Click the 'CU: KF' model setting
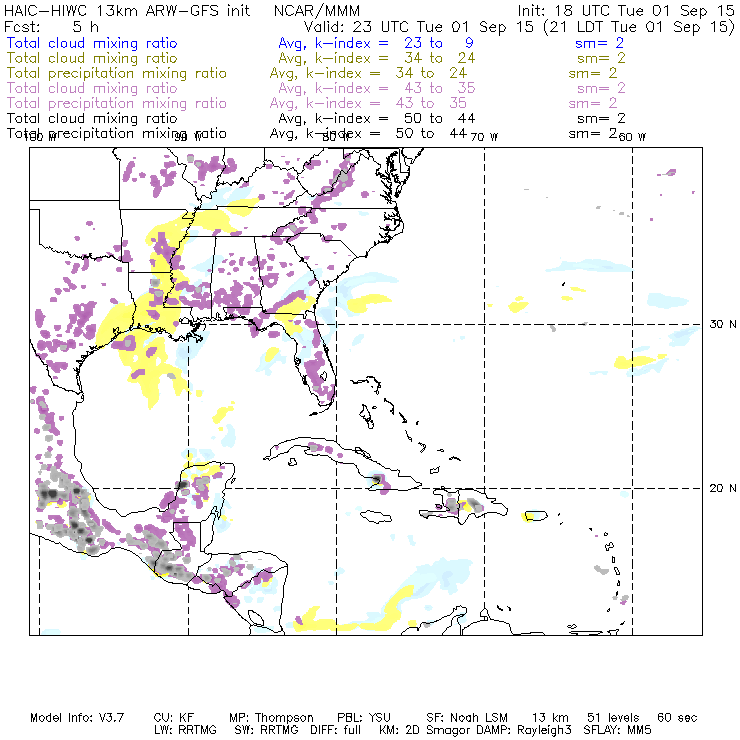This screenshot has height=740, width=740. click(174, 718)
